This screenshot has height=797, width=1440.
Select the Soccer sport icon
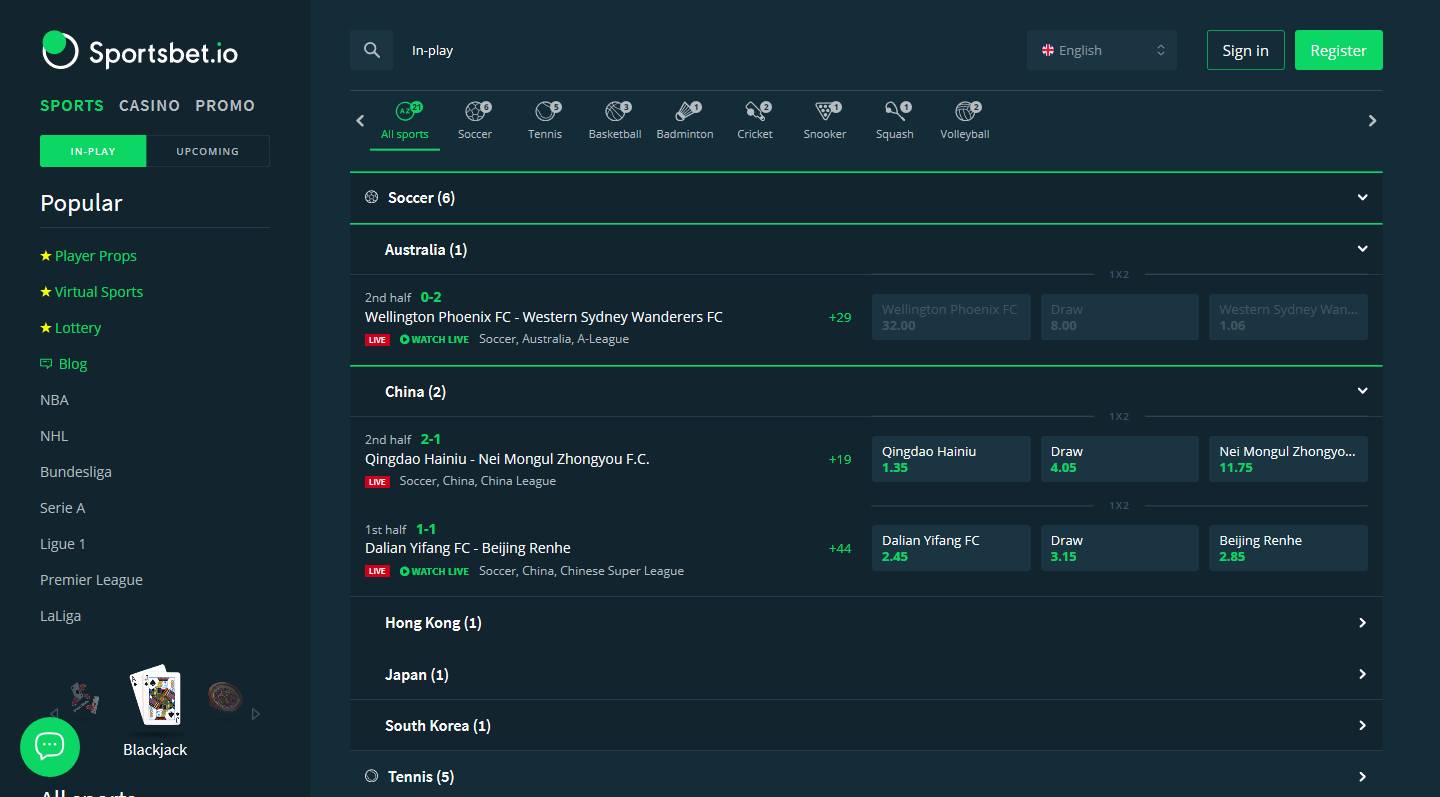click(475, 120)
